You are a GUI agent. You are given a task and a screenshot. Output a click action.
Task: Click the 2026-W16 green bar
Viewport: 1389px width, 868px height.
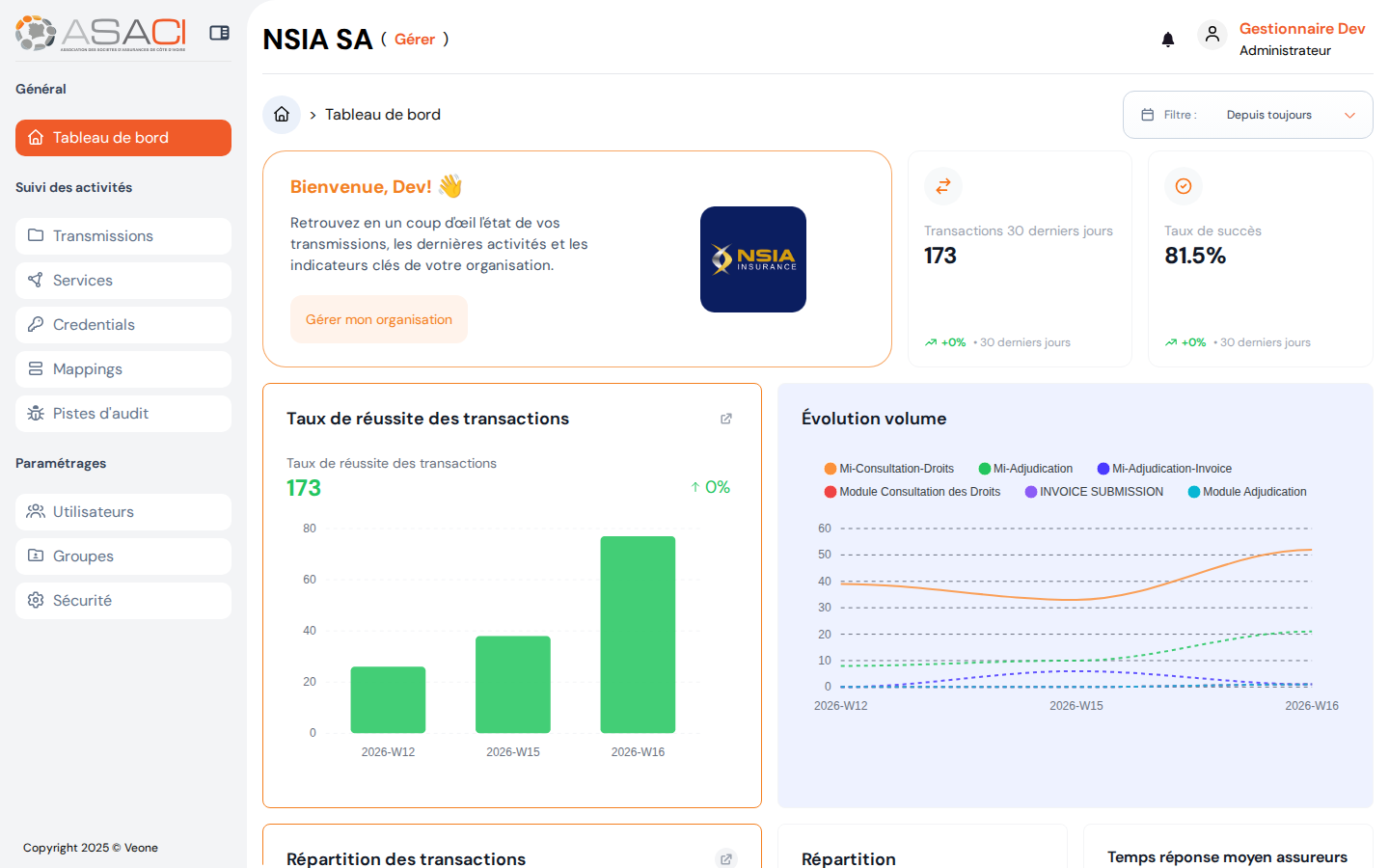coord(638,635)
